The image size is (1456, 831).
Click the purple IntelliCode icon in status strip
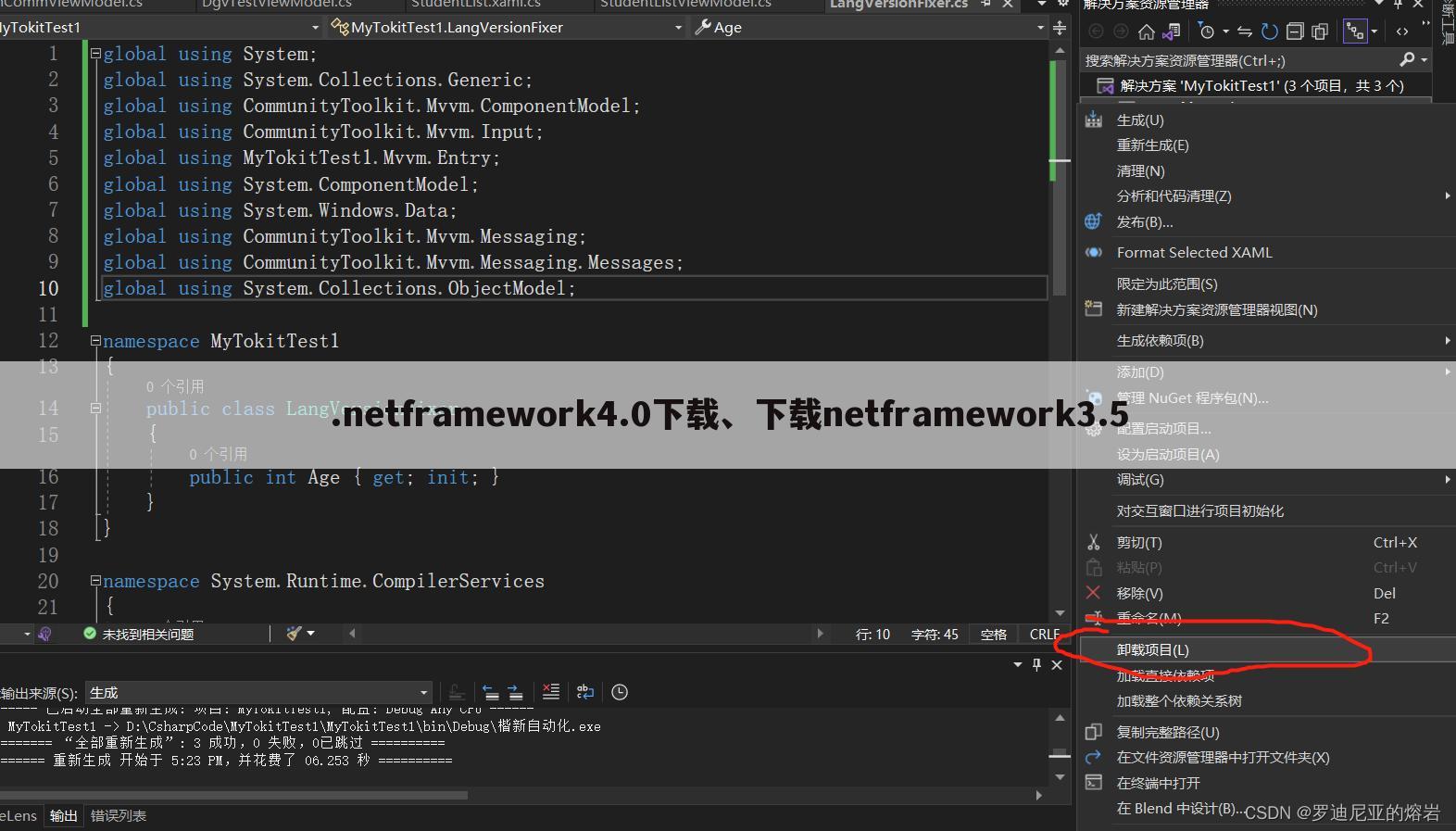tap(44, 634)
